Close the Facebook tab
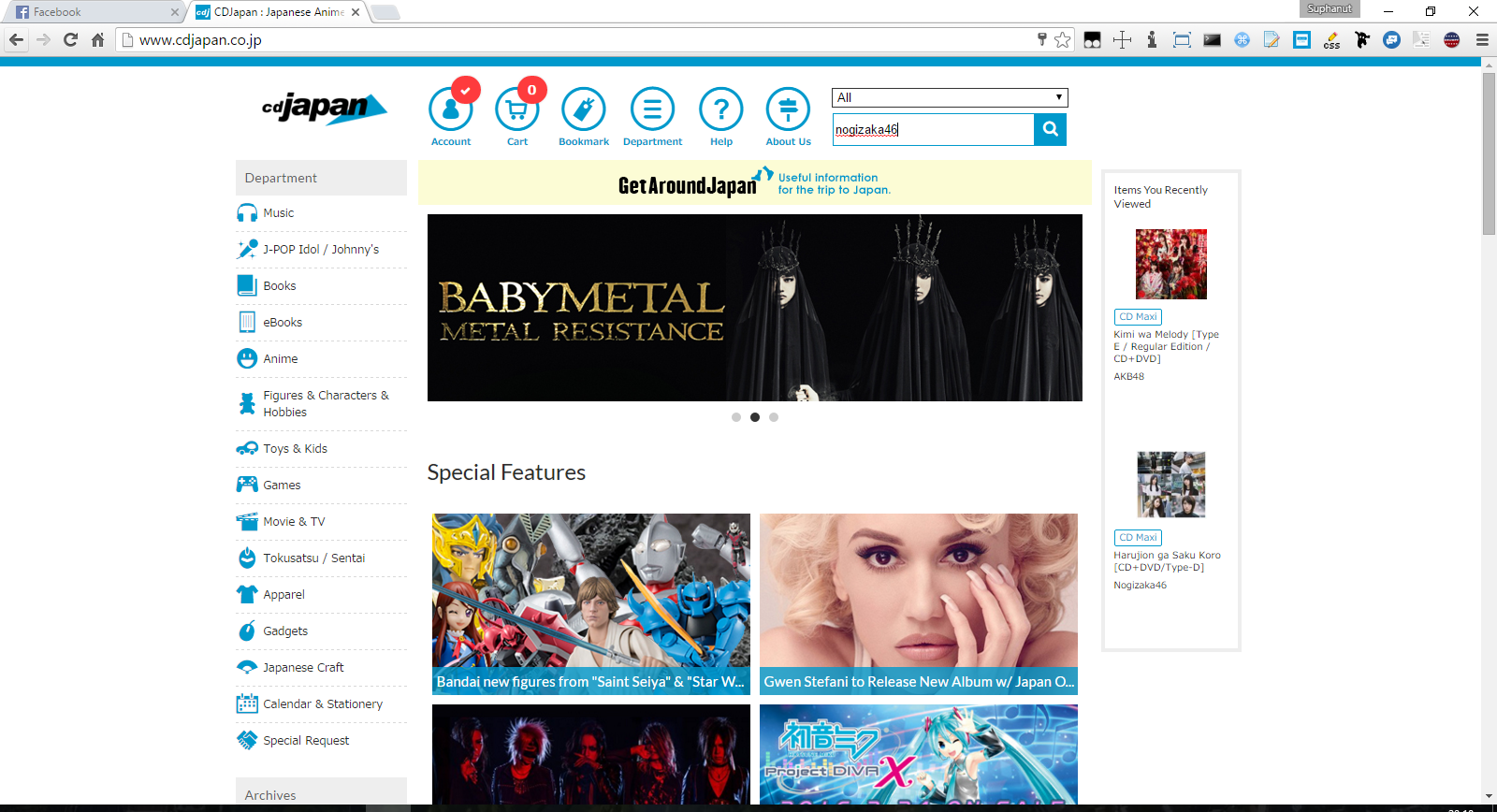 pos(174,12)
